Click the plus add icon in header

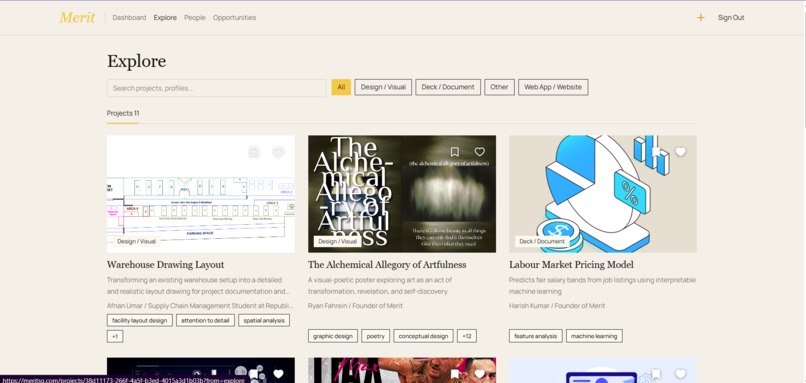(x=701, y=17)
